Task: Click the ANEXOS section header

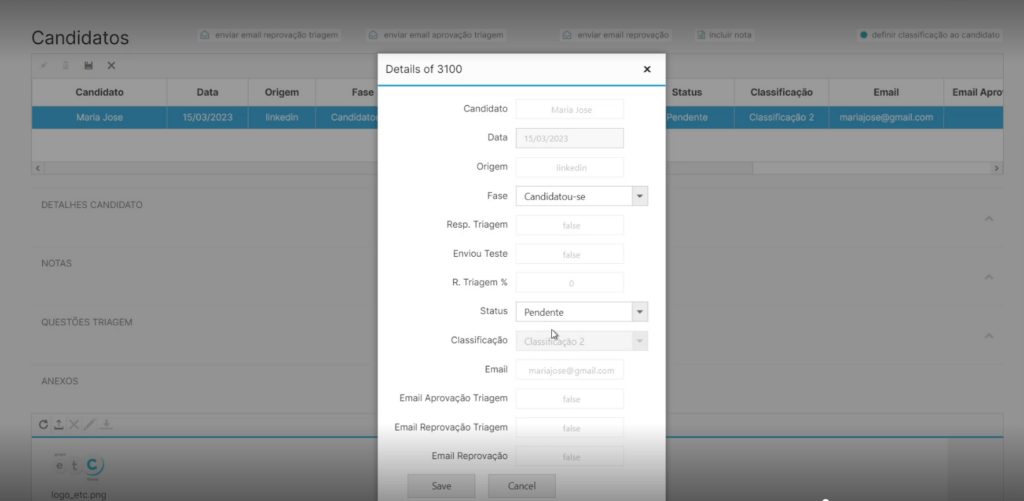Action: [x=59, y=381]
